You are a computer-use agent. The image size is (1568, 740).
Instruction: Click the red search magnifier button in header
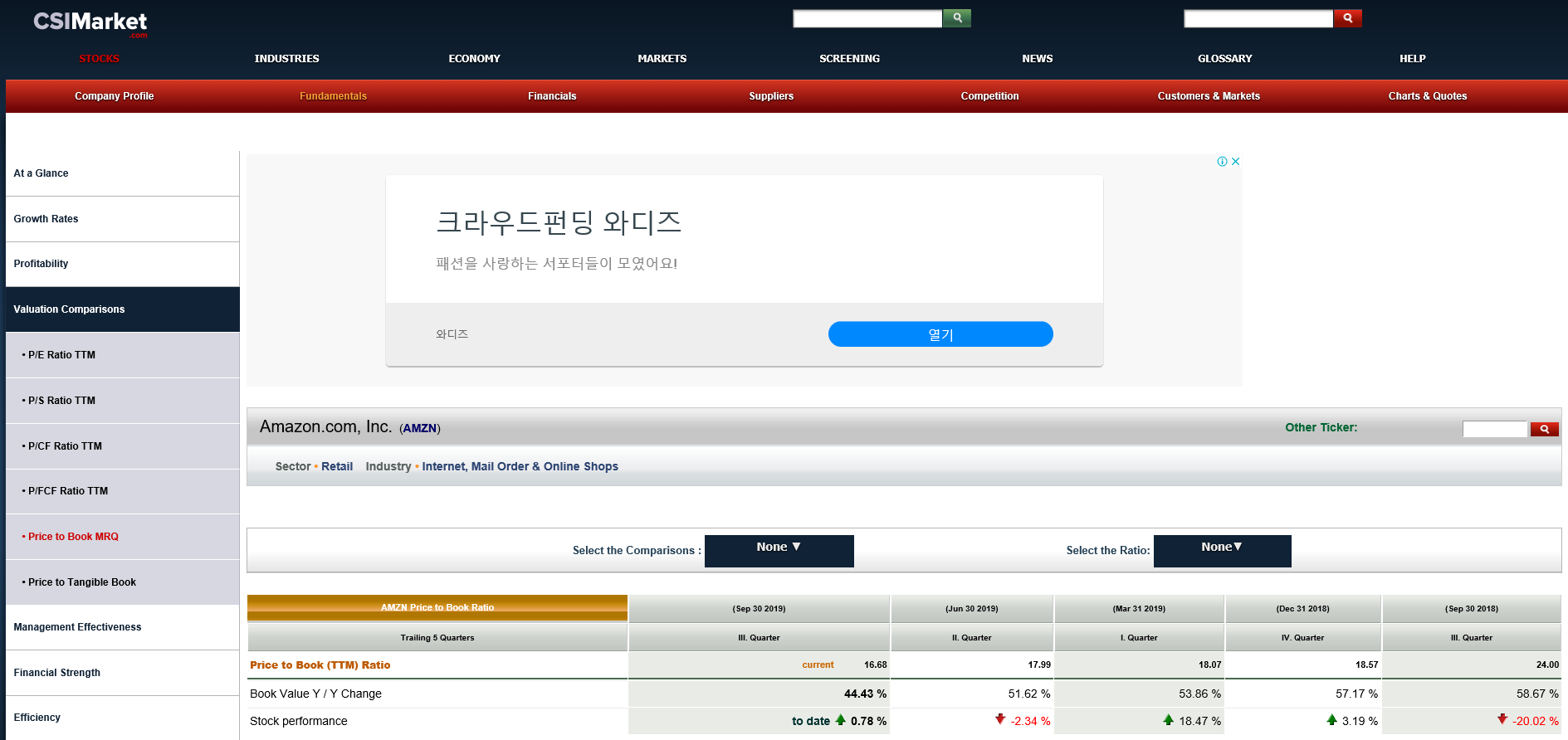pyautogui.click(x=1348, y=17)
